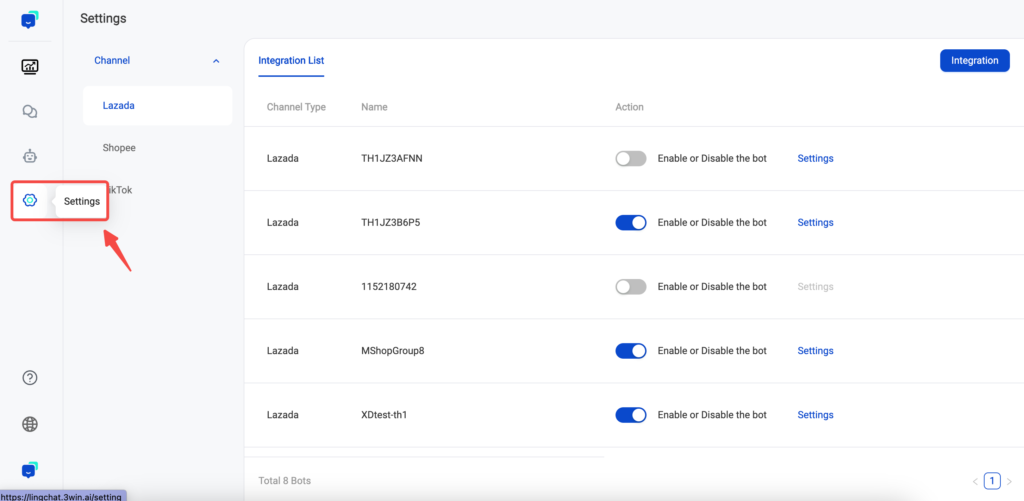
Task: Click the name TH1JZ3B6P5
Action: [x=391, y=222]
